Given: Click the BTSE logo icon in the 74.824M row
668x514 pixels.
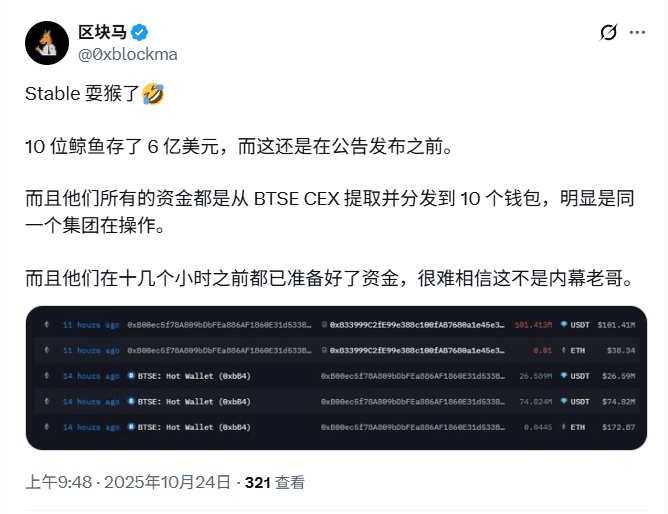Looking at the screenshot, I should tap(132, 401).
